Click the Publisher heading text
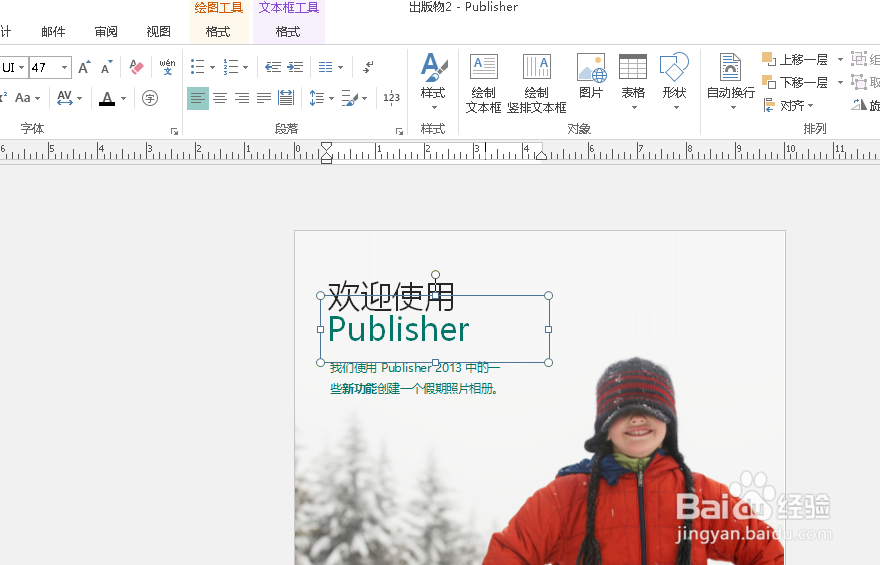This screenshot has width=880, height=565. 398,329
